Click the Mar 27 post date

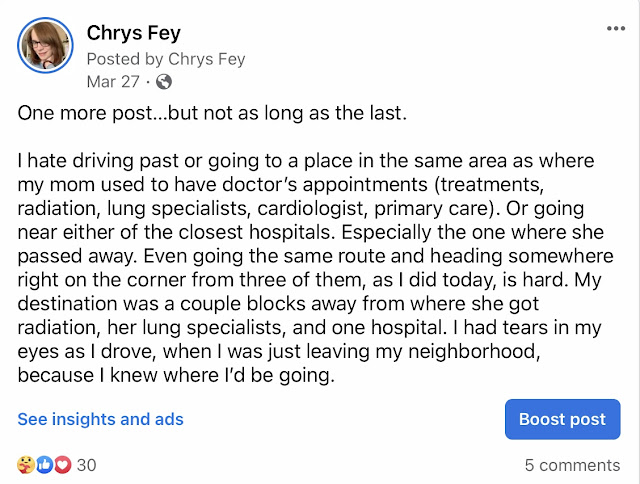(x=113, y=82)
